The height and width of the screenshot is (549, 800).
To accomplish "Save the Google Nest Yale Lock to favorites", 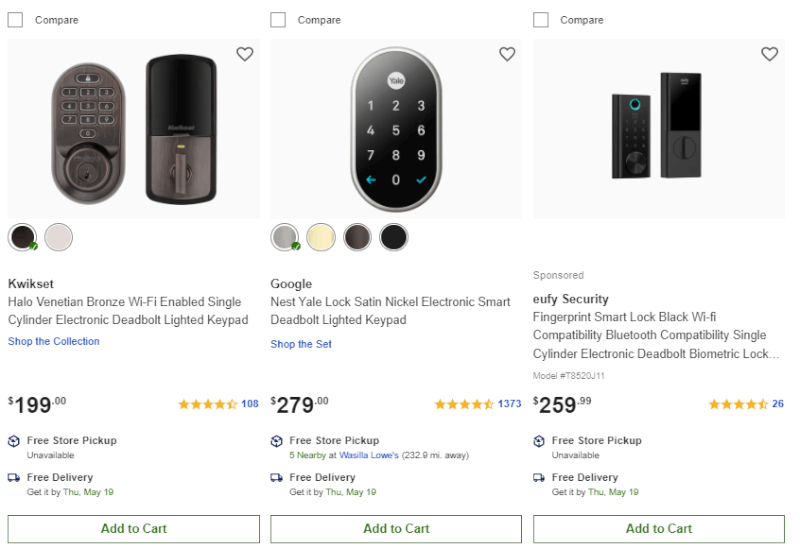I will coord(507,54).
